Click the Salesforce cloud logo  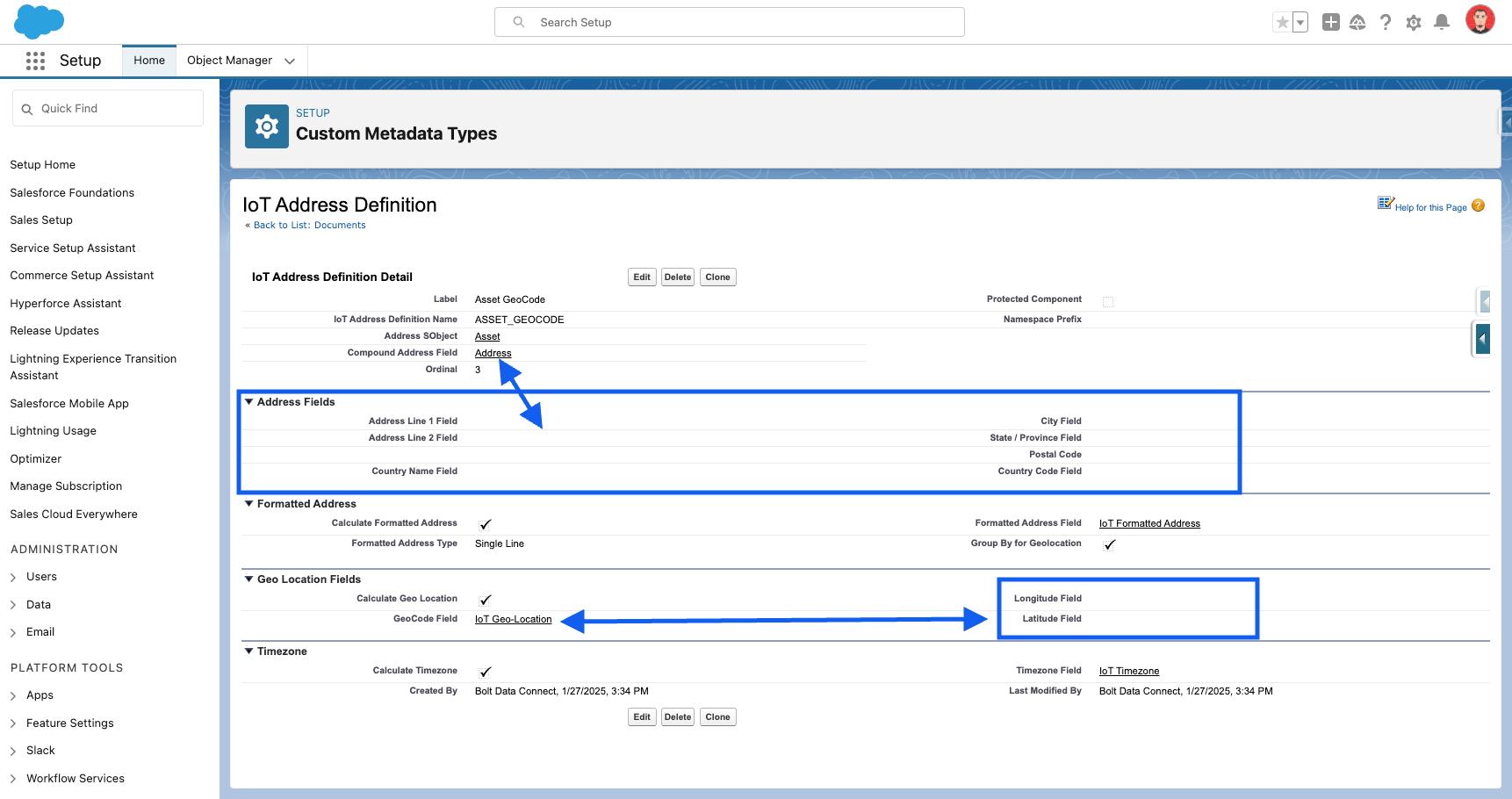point(40,21)
